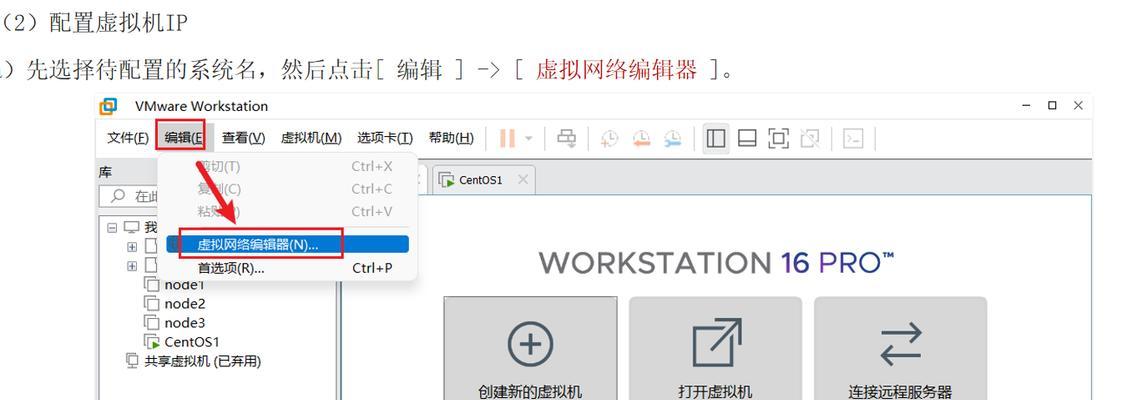Click 打开虚拟机 tile

[x=716, y=348]
